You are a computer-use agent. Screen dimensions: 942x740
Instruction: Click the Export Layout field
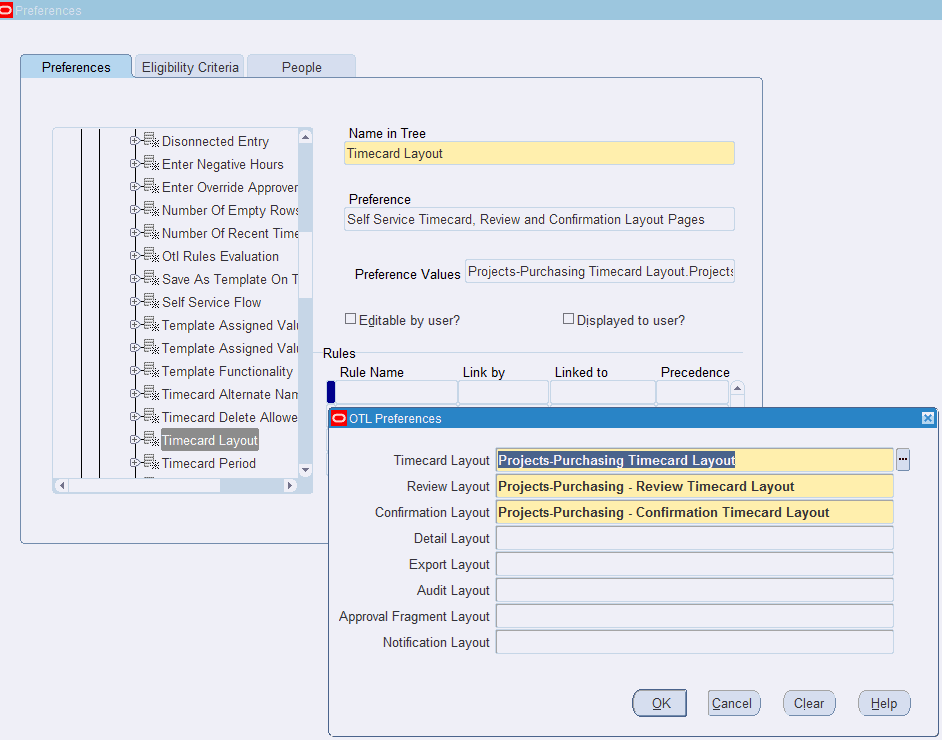click(x=694, y=564)
